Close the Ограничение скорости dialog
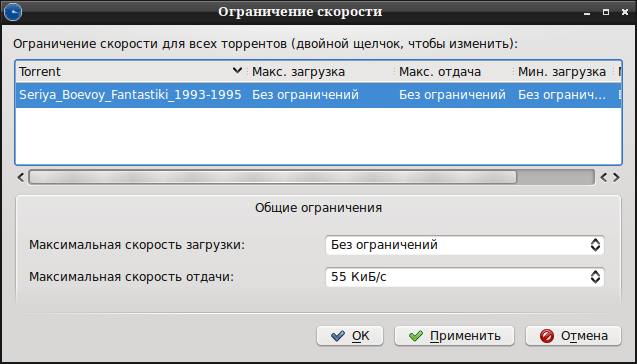The image size is (637, 364). (x=625, y=13)
